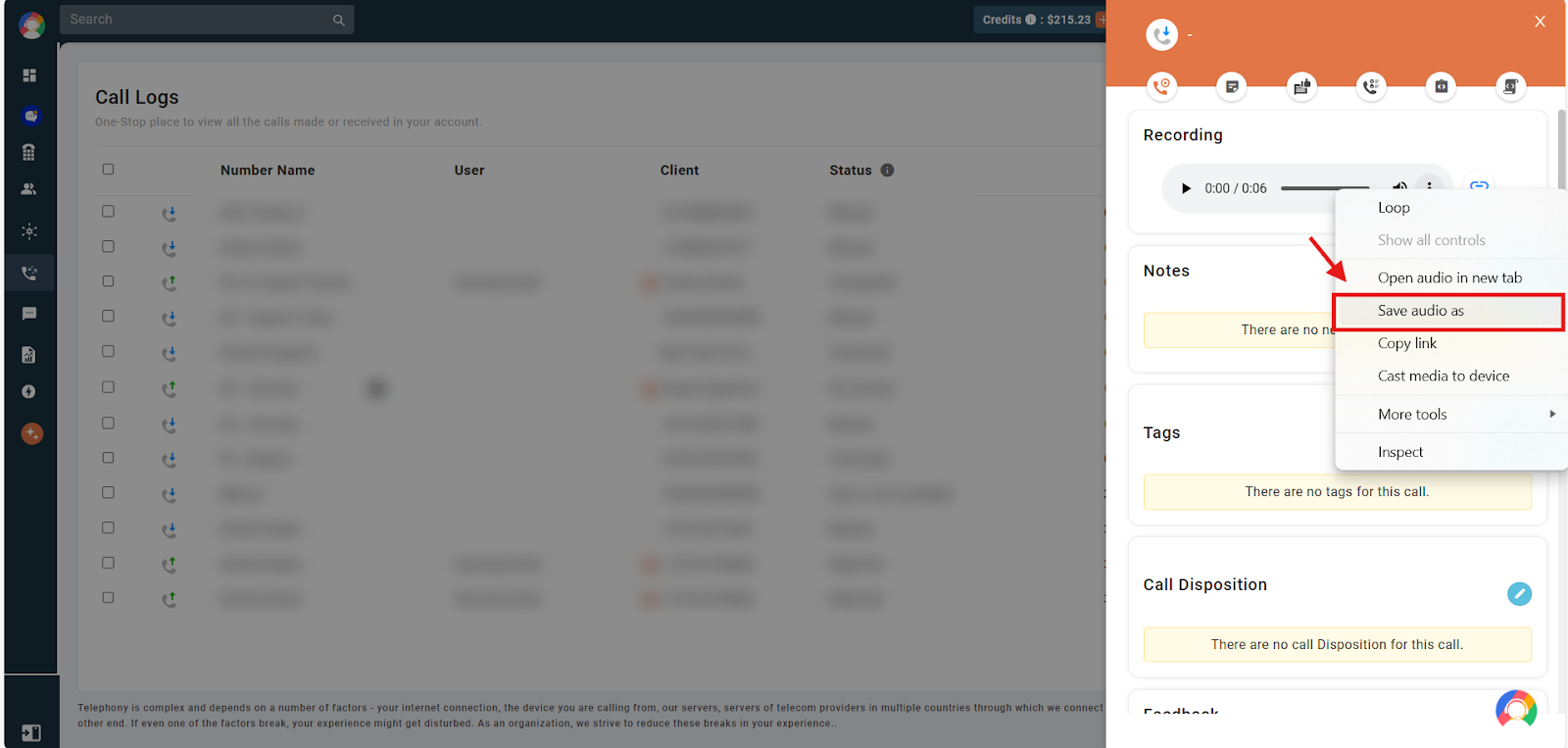This screenshot has width=1568, height=748.
Task: Open the call logs sidebar icon
Action: 29,273
